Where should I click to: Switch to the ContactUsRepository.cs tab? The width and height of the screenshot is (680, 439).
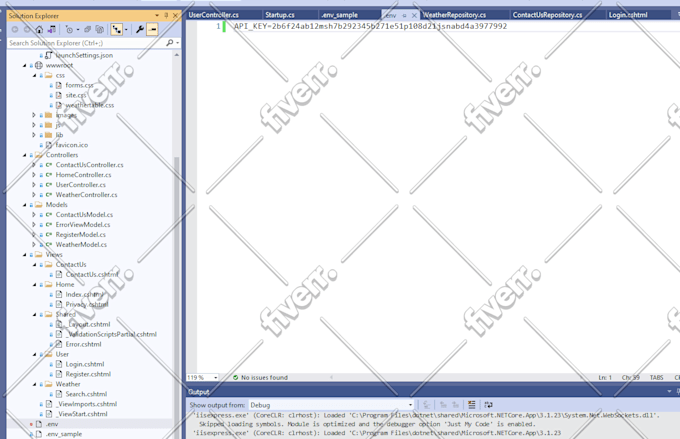[547, 15]
